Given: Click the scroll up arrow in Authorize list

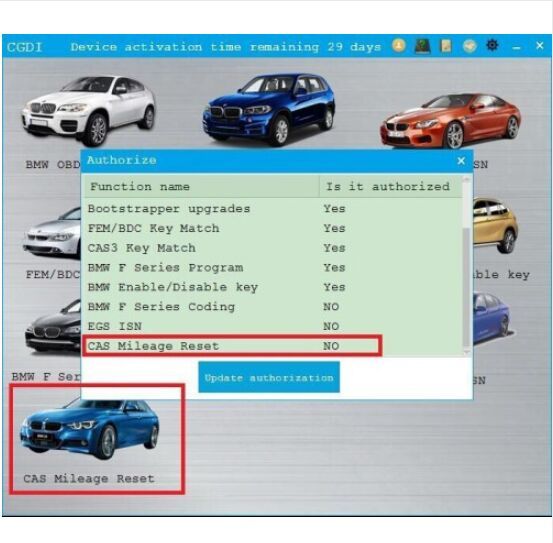Looking at the screenshot, I should [467, 180].
